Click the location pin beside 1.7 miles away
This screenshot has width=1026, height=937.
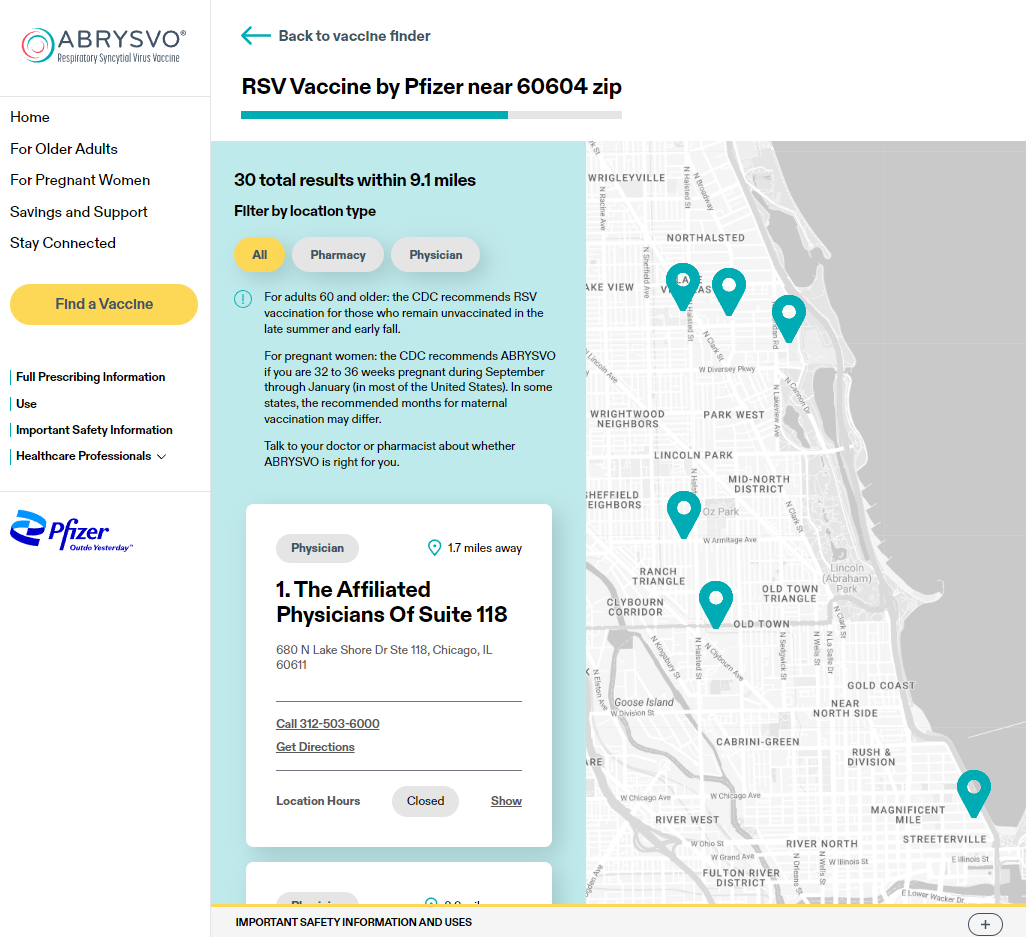coord(434,548)
